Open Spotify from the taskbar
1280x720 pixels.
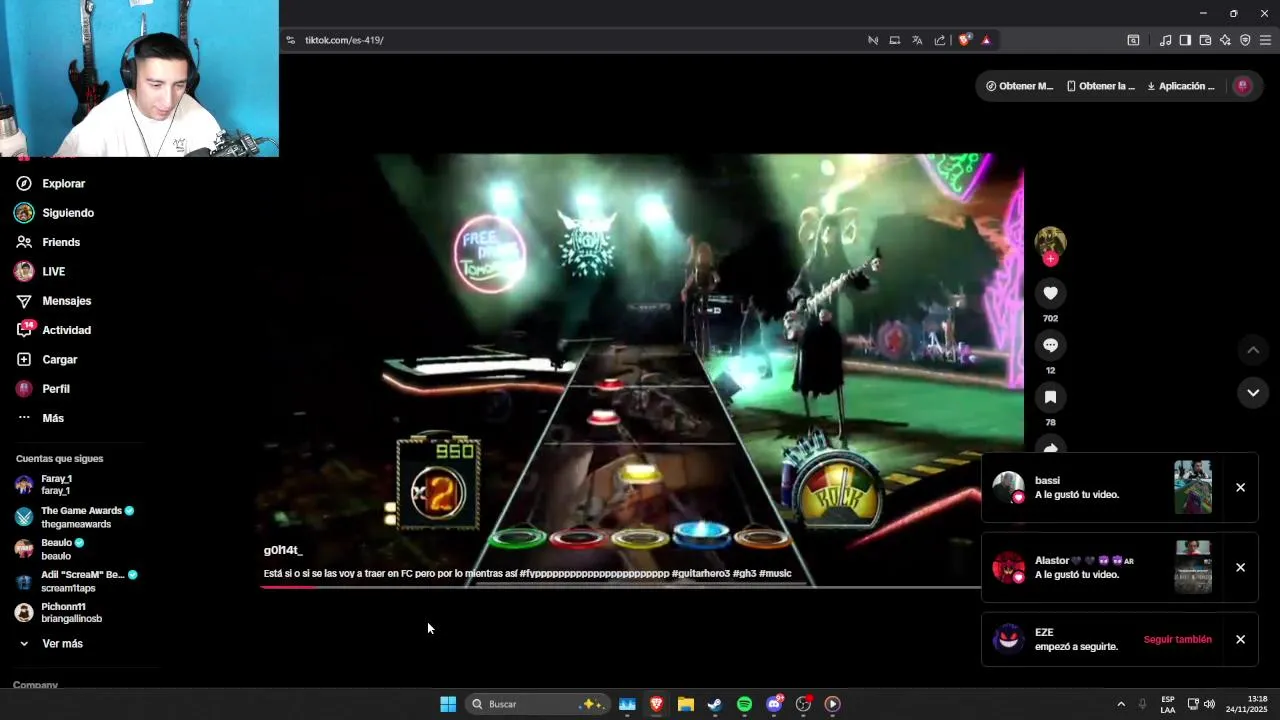pyautogui.click(x=744, y=704)
